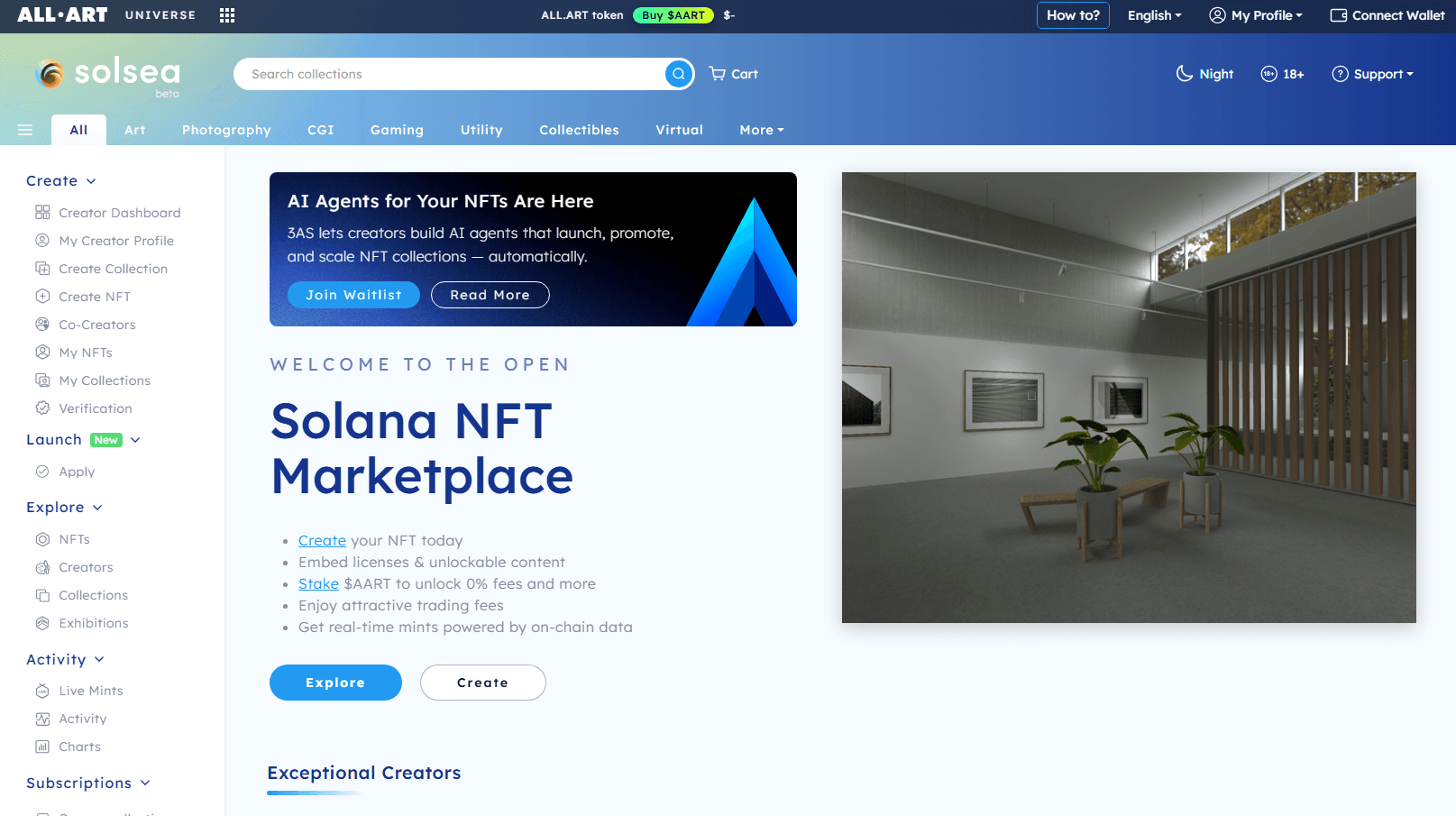This screenshot has height=816, width=1456.
Task: Open Charts in the sidebar
Action: [x=79, y=747]
